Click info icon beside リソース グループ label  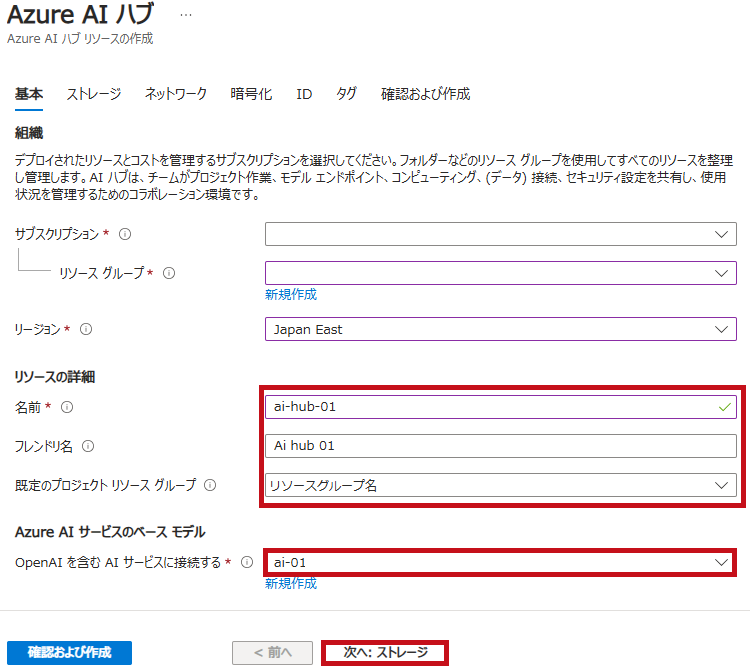point(169,273)
